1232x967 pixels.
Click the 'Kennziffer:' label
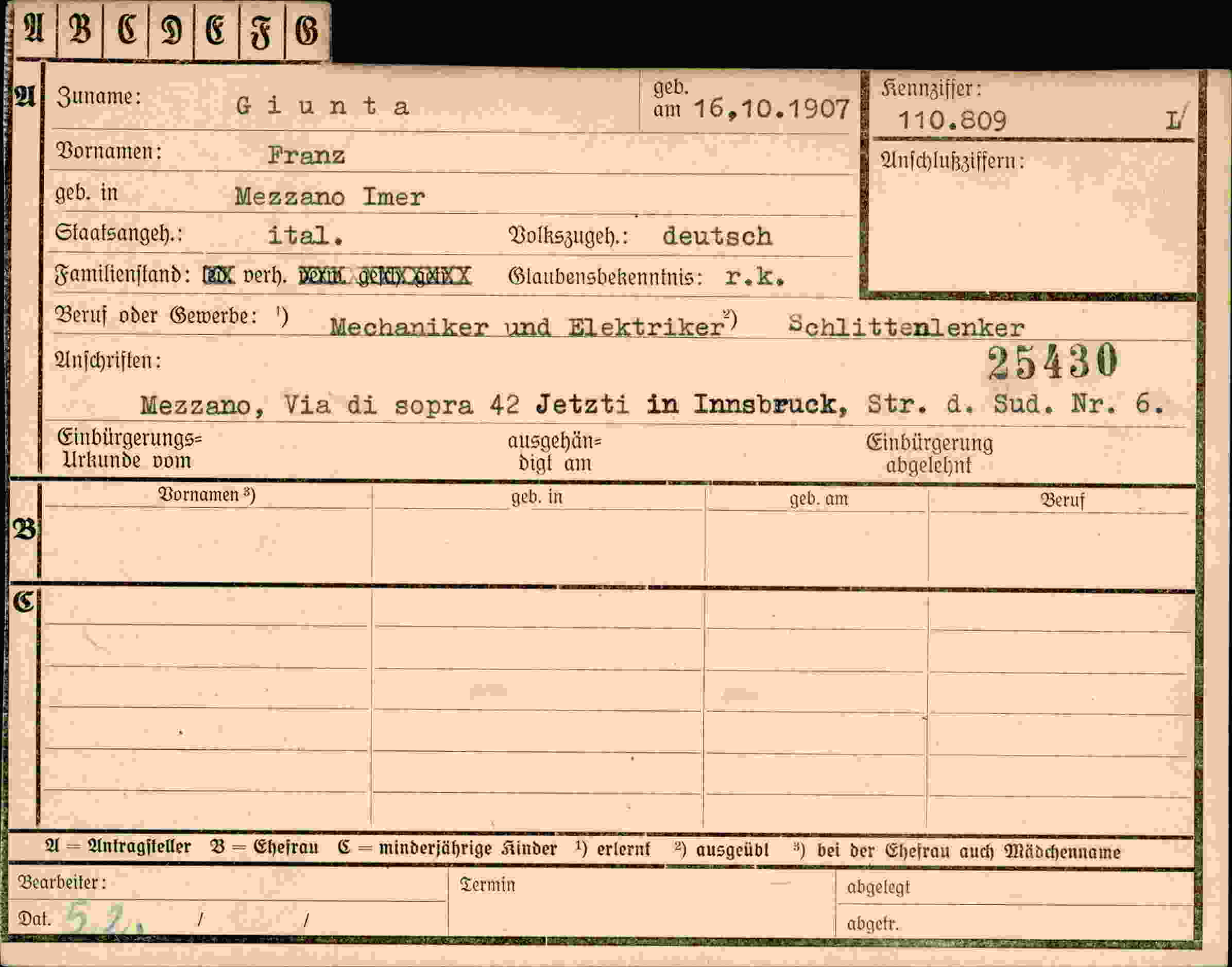[x=931, y=89]
